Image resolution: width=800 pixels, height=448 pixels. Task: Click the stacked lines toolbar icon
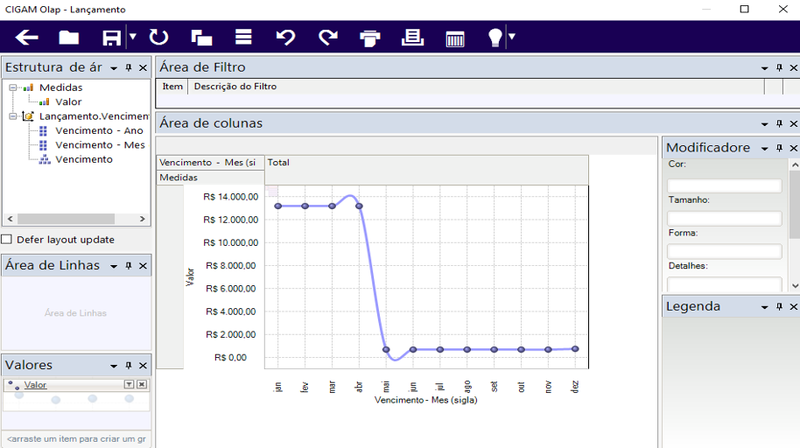(243, 37)
